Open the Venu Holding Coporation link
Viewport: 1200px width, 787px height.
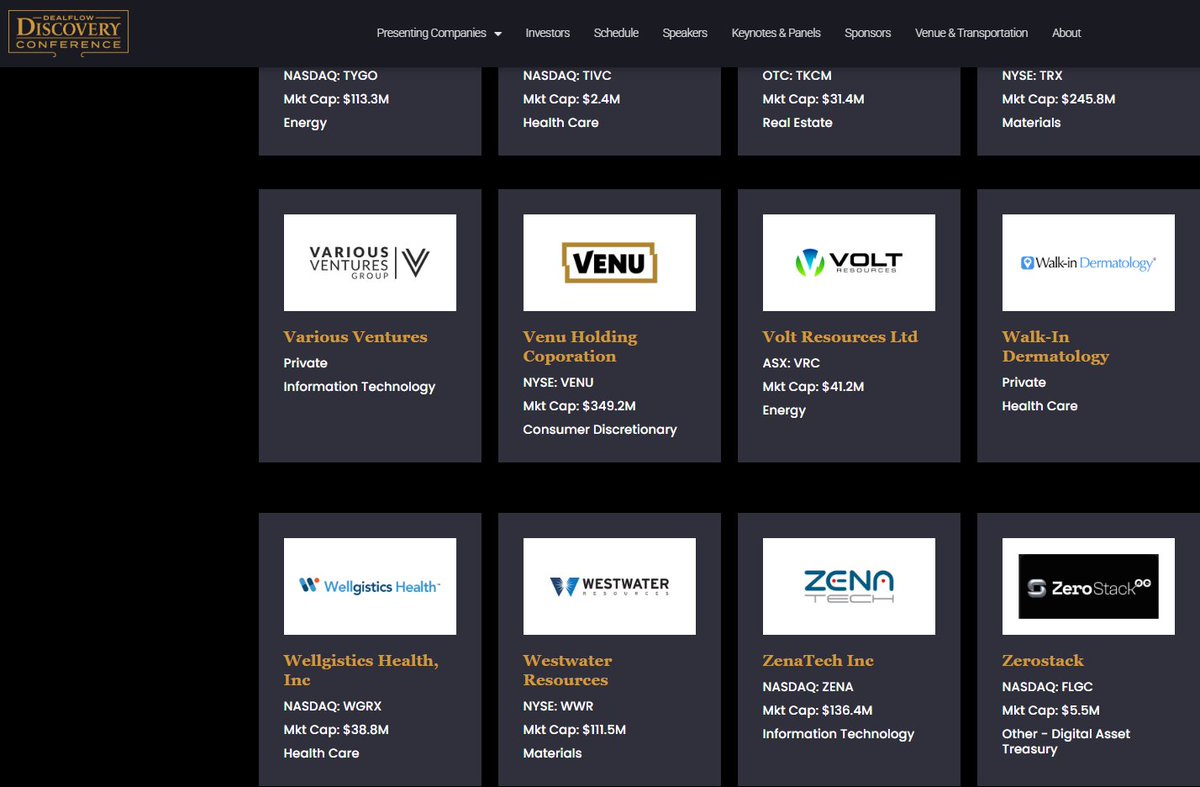point(580,346)
